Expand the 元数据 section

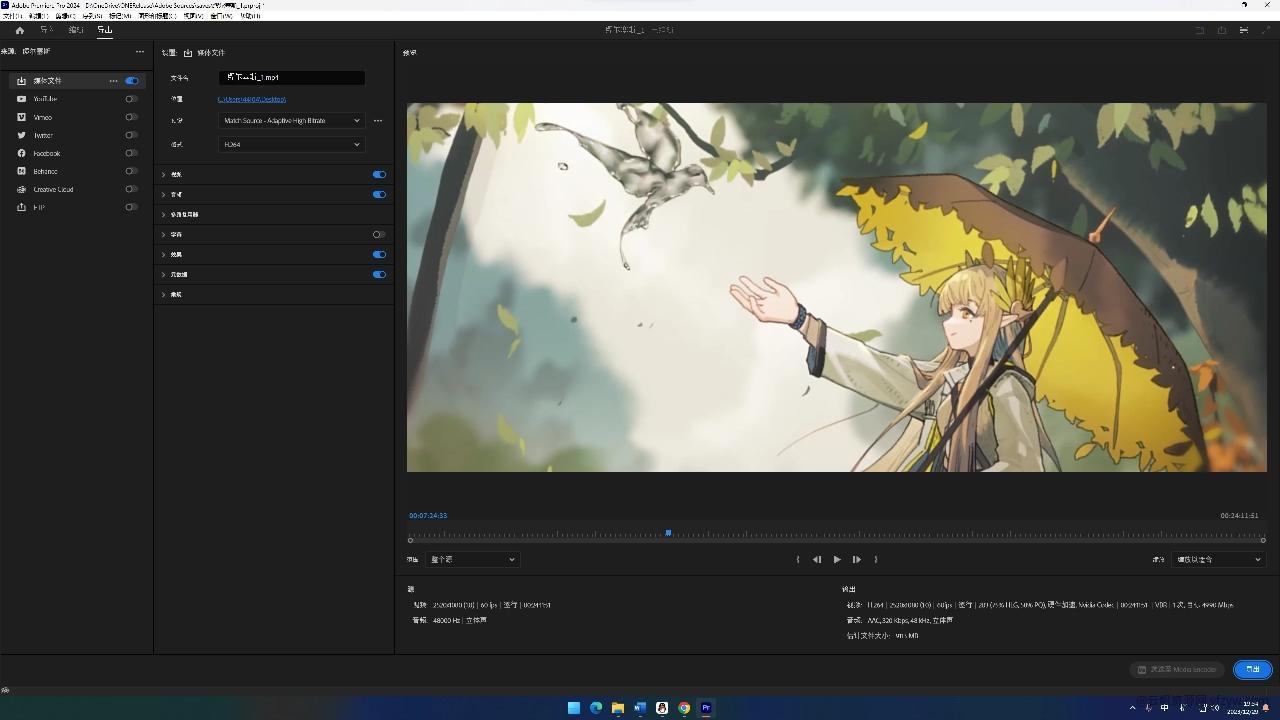pos(163,274)
